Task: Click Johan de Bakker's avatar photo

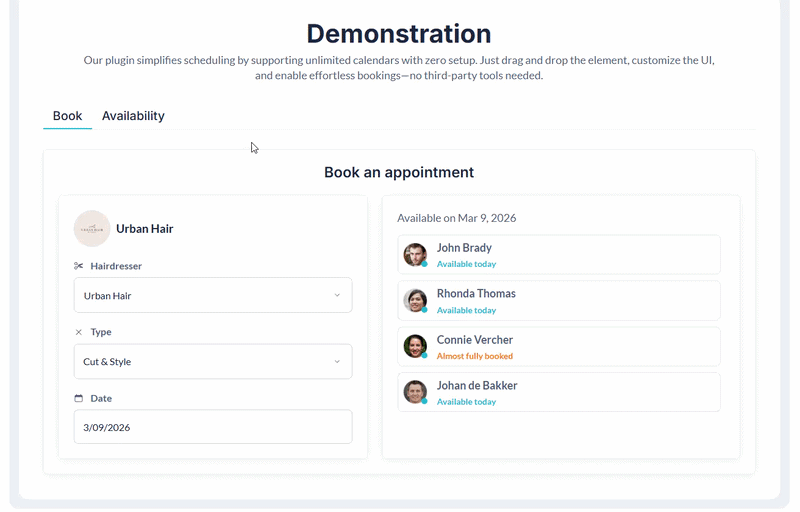Action: tap(415, 392)
